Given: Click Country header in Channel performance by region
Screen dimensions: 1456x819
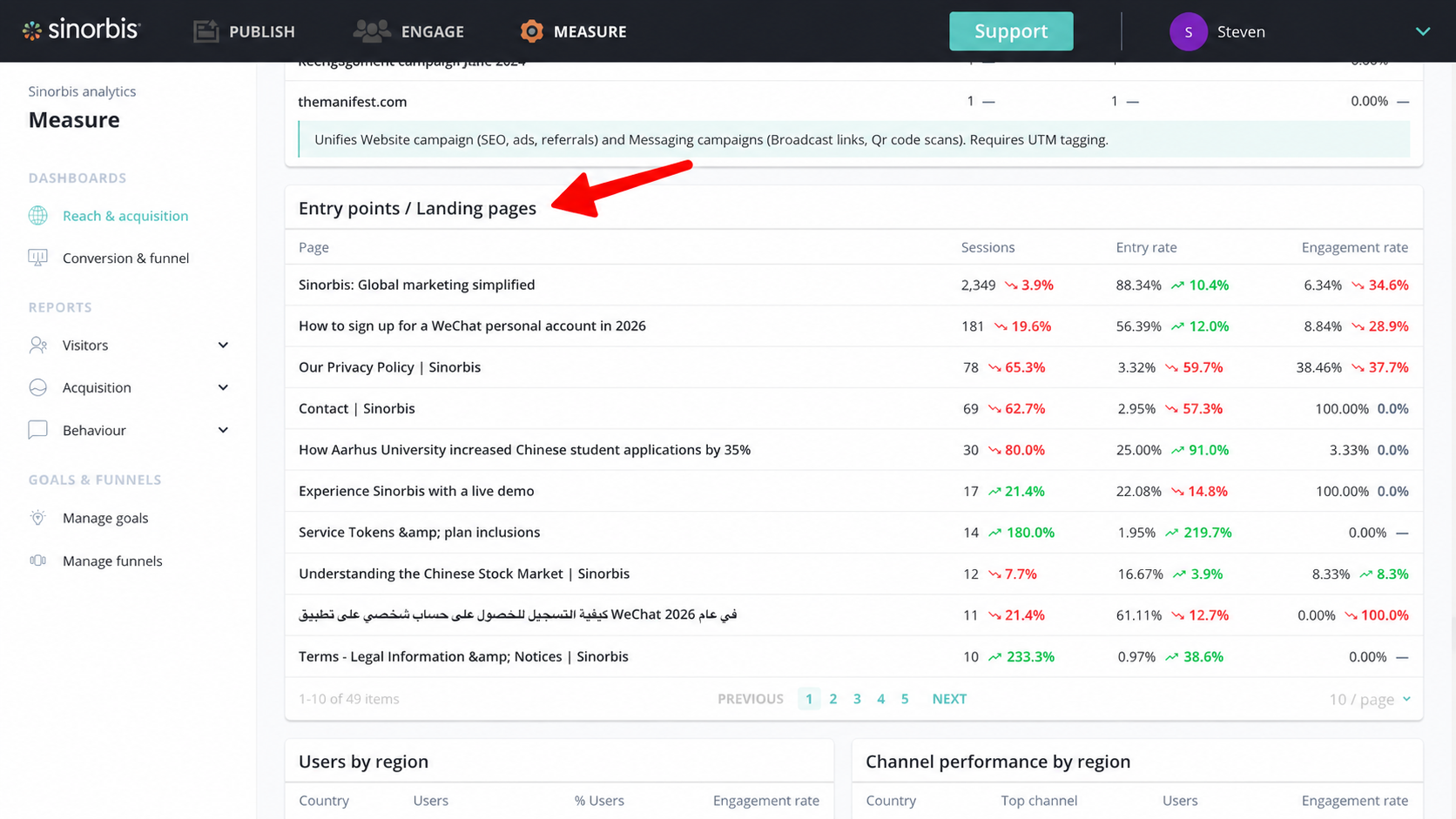Looking at the screenshot, I should click(x=891, y=801).
